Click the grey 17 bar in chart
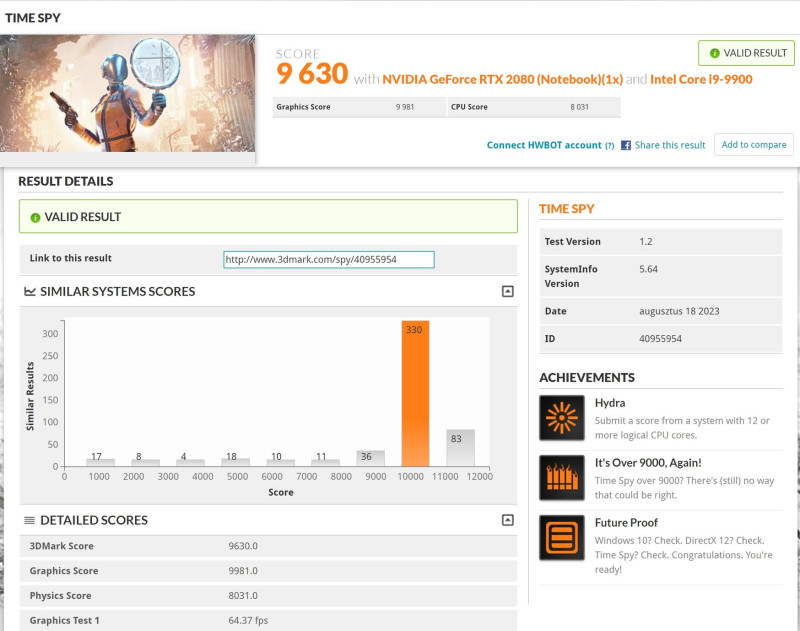The height and width of the screenshot is (631, 800). tap(101, 462)
